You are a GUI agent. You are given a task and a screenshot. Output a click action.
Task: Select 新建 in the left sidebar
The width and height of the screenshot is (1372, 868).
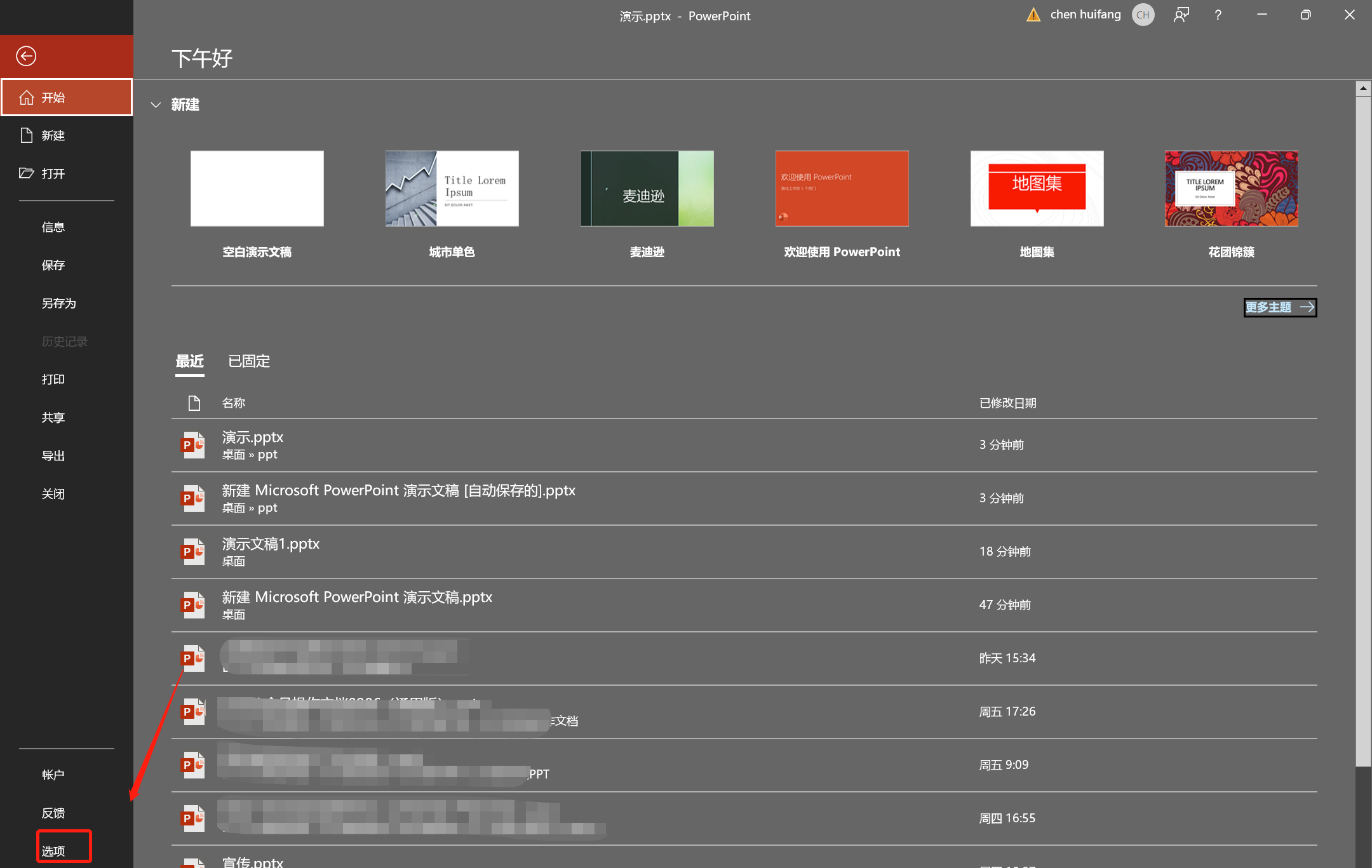coord(67,135)
